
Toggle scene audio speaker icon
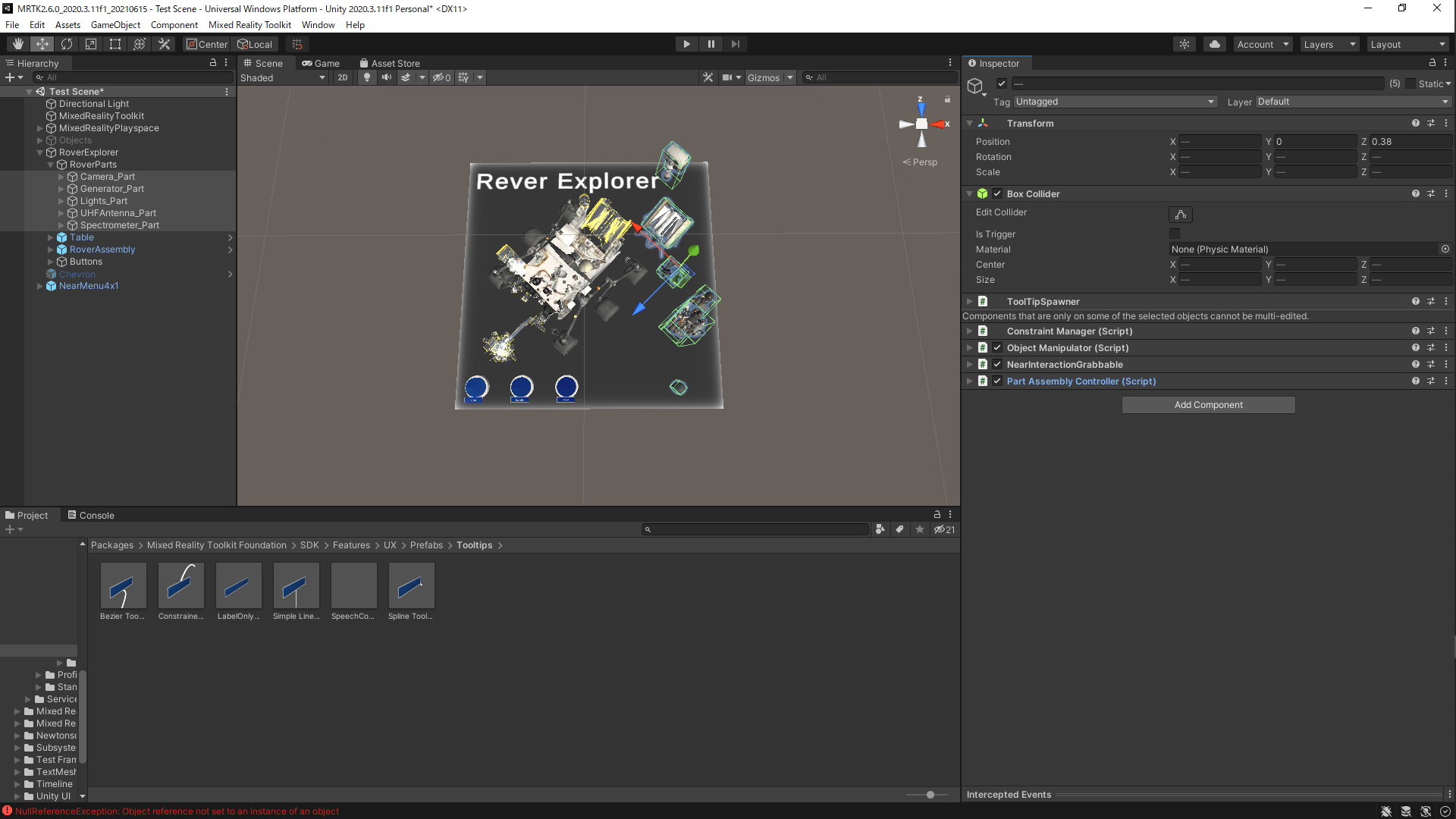387,77
